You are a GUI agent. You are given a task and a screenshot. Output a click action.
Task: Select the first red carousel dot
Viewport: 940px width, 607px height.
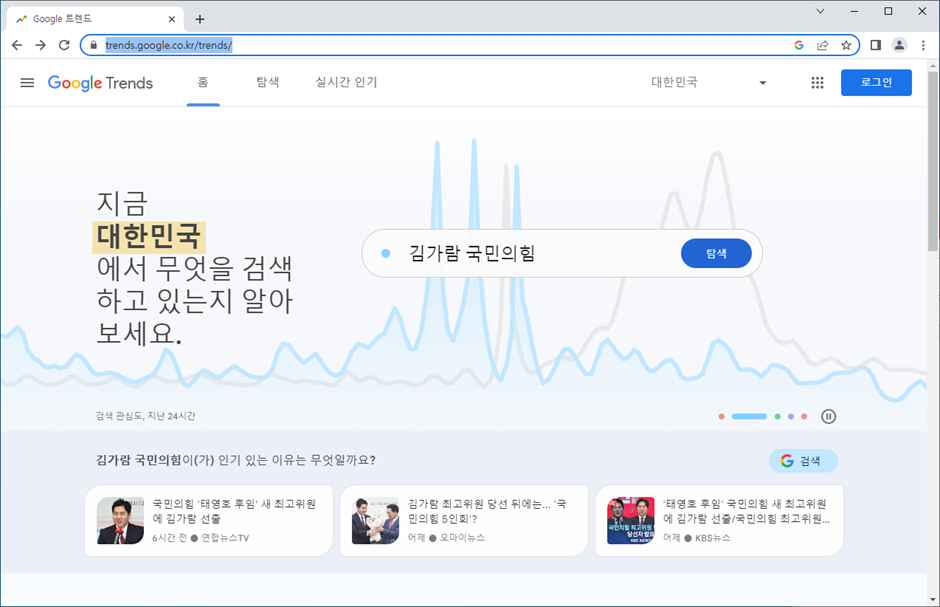coord(721,416)
